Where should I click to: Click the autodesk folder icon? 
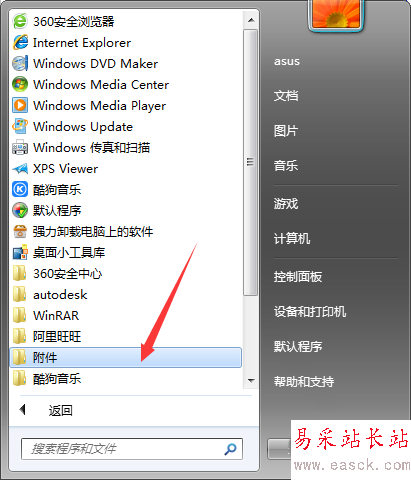pos(19,295)
